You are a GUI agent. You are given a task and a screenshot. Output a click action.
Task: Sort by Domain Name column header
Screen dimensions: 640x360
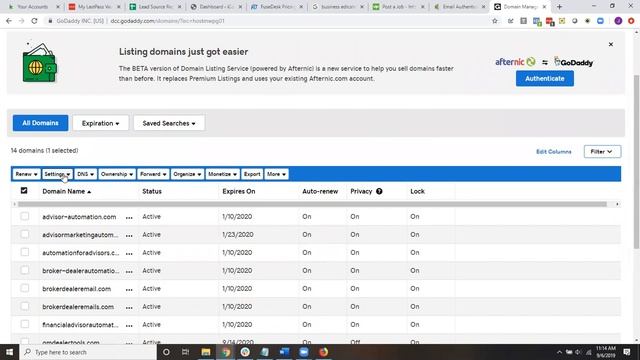point(67,191)
